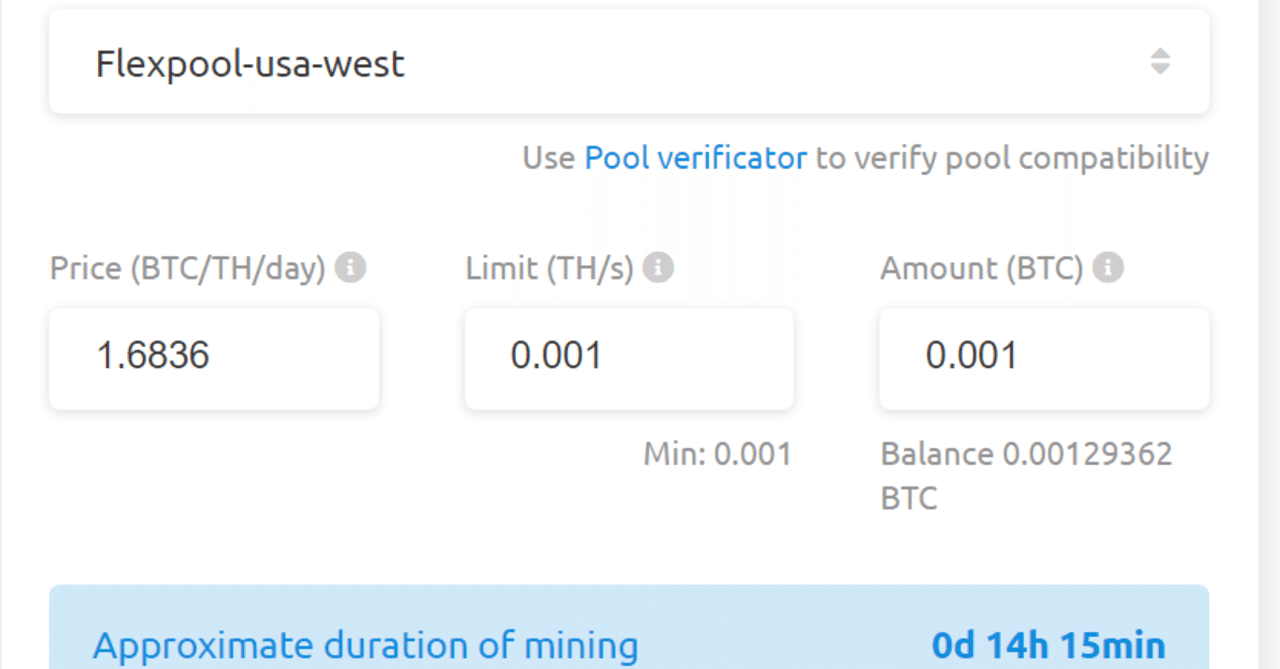
Task: Click the word 'Use' before Pool verificator
Action: [x=548, y=158]
